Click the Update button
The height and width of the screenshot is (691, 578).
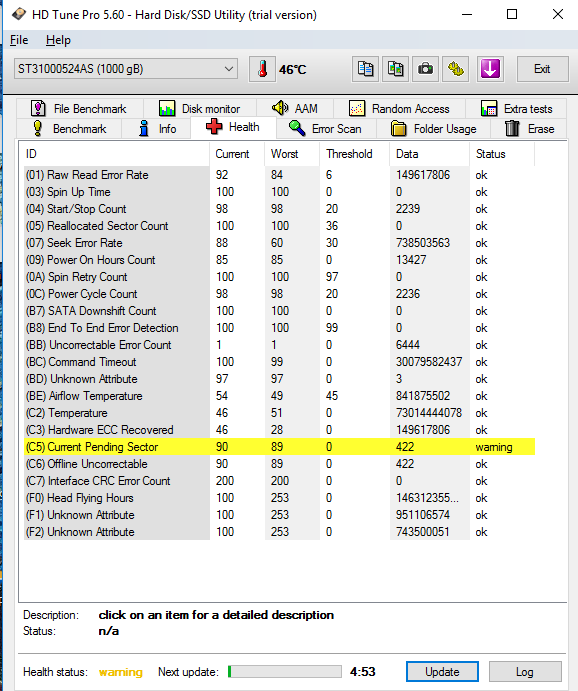[x=442, y=672]
